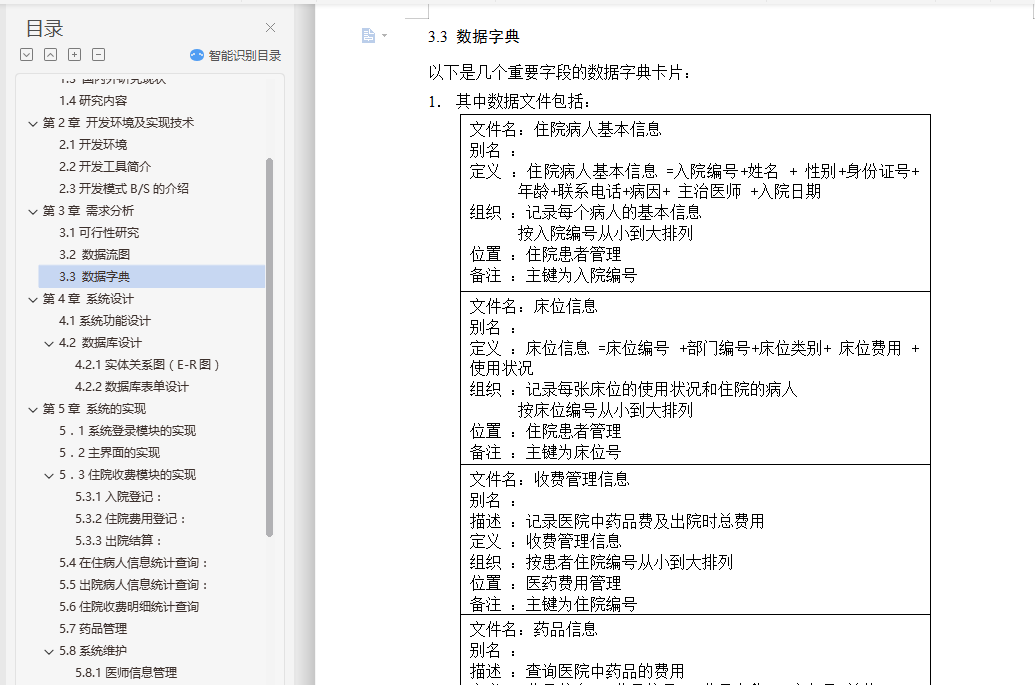1035x685 pixels.
Task: Click the page icon beside heading 3.3
Action: point(368,36)
